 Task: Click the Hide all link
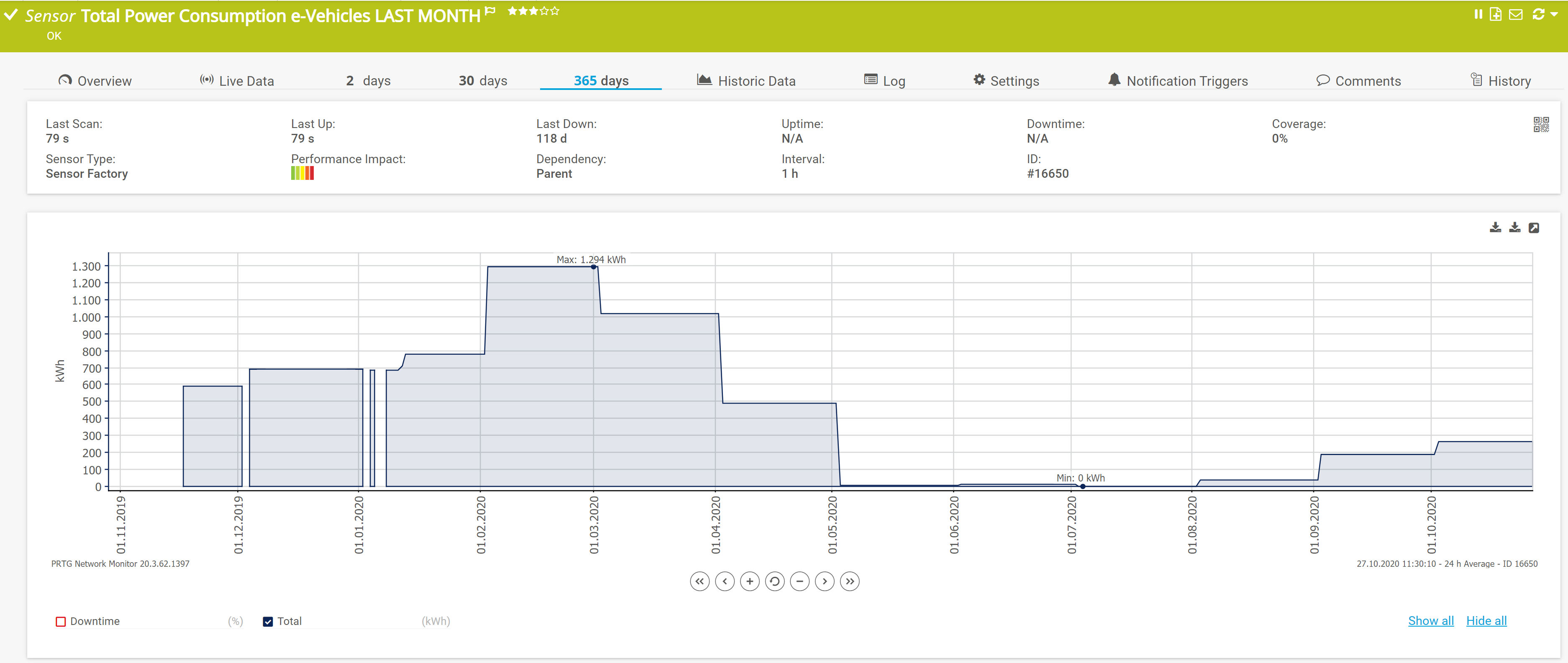[x=1486, y=620]
